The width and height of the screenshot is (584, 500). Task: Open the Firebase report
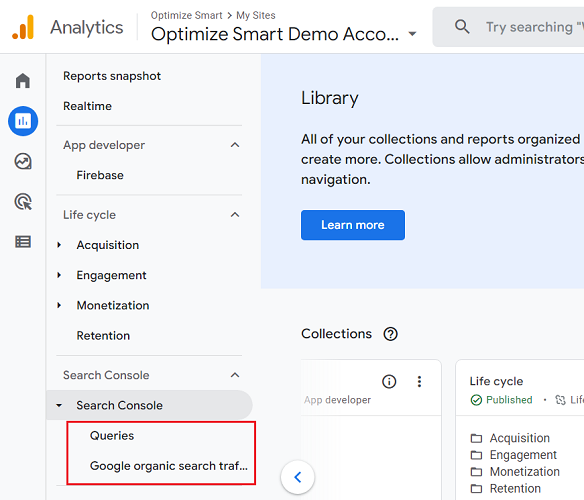(100, 175)
